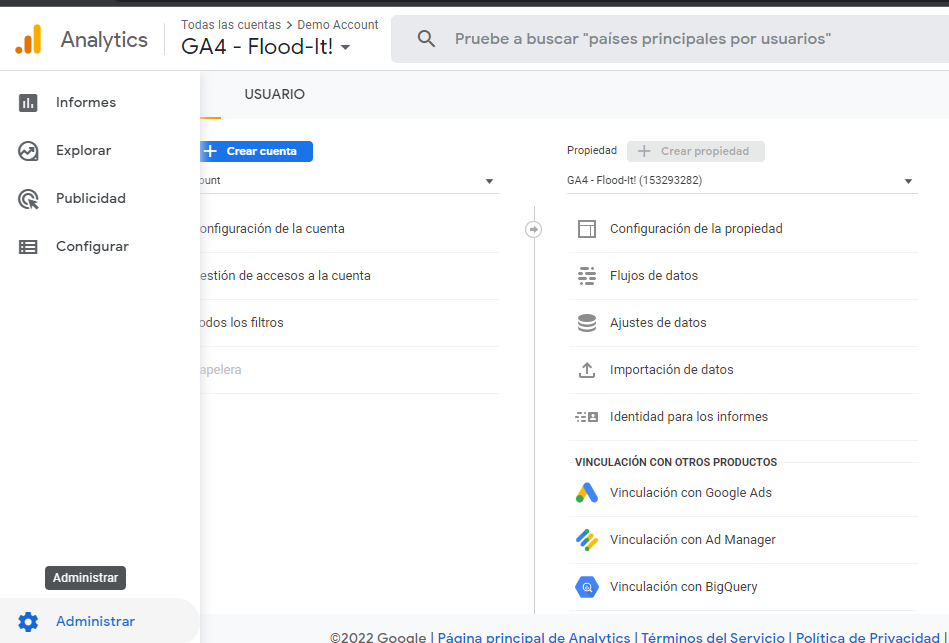The width and height of the screenshot is (949, 643).
Task: Open Gestión de accesos a la cuenta row
Action: [349, 276]
